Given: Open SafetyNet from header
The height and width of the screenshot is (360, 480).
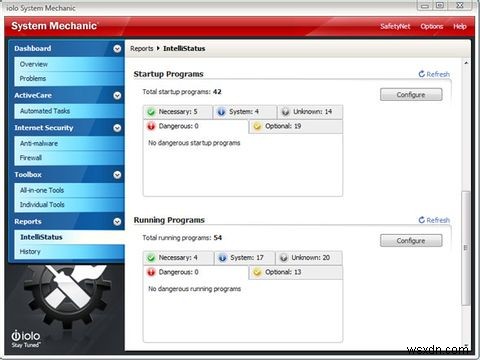Looking at the screenshot, I should 395,26.
